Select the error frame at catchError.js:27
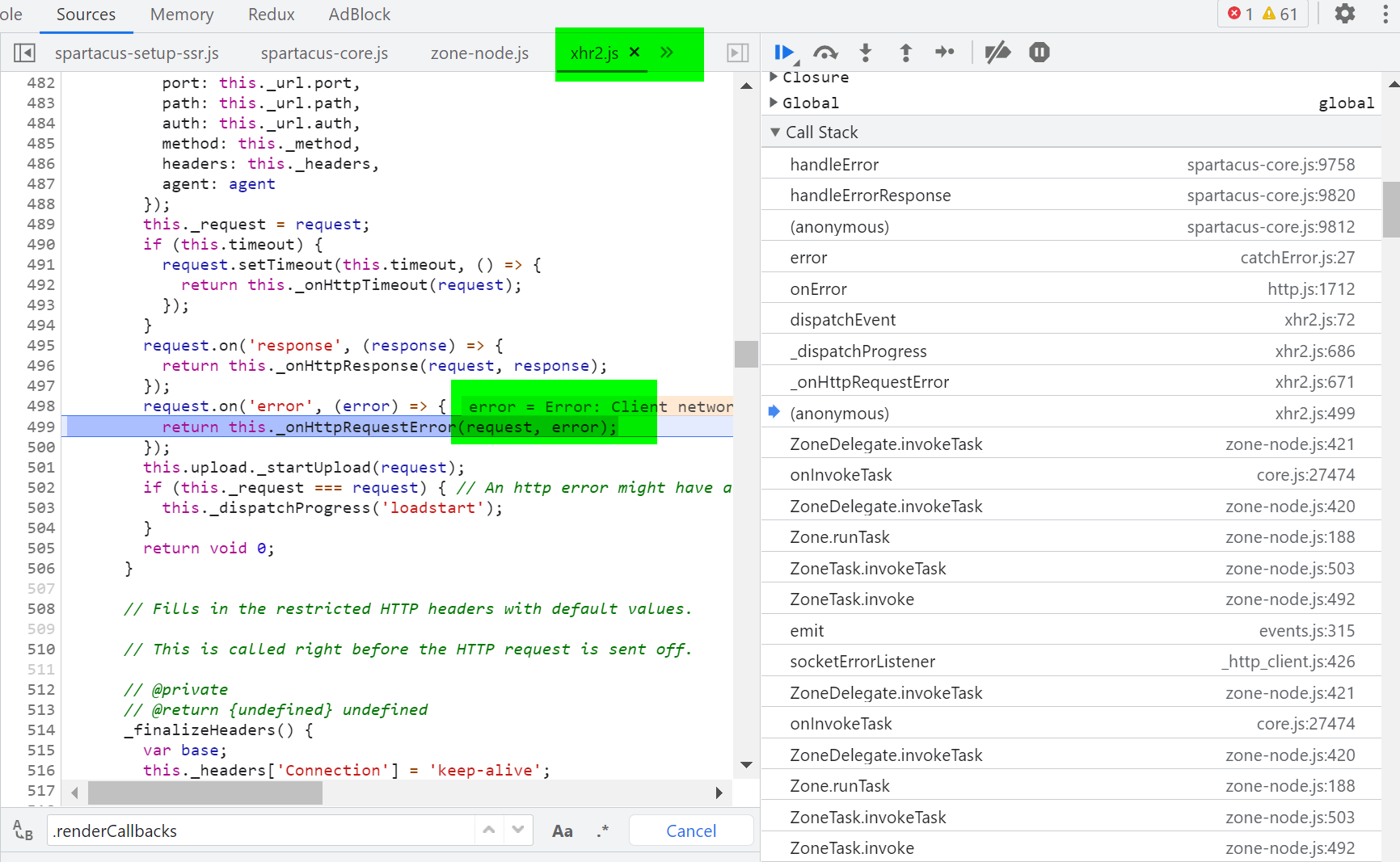1400x862 pixels. [x=1071, y=258]
